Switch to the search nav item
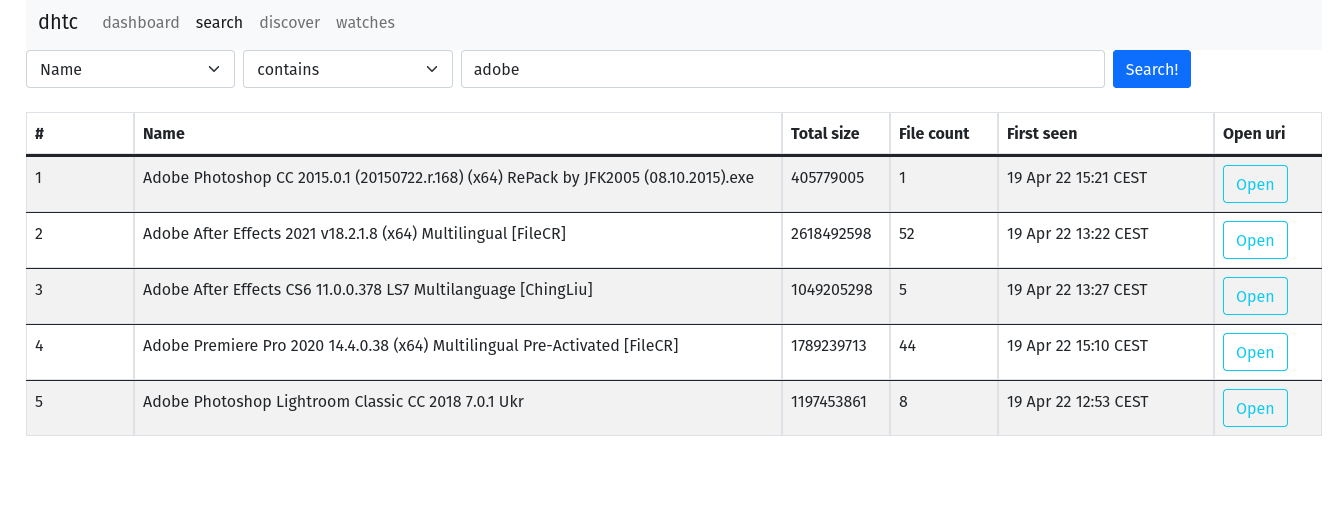This screenshot has height=509, width=1341. tap(219, 22)
